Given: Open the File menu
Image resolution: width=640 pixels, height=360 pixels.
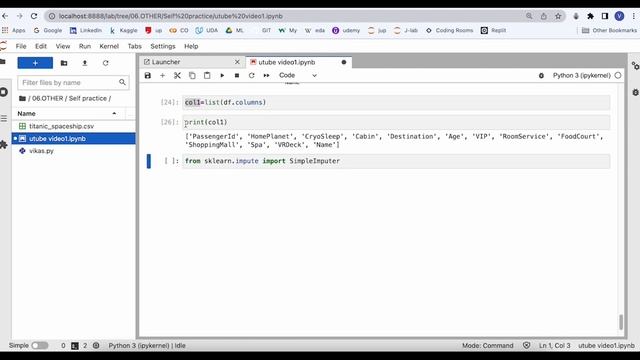Looking at the screenshot, I should pos(21,46).
